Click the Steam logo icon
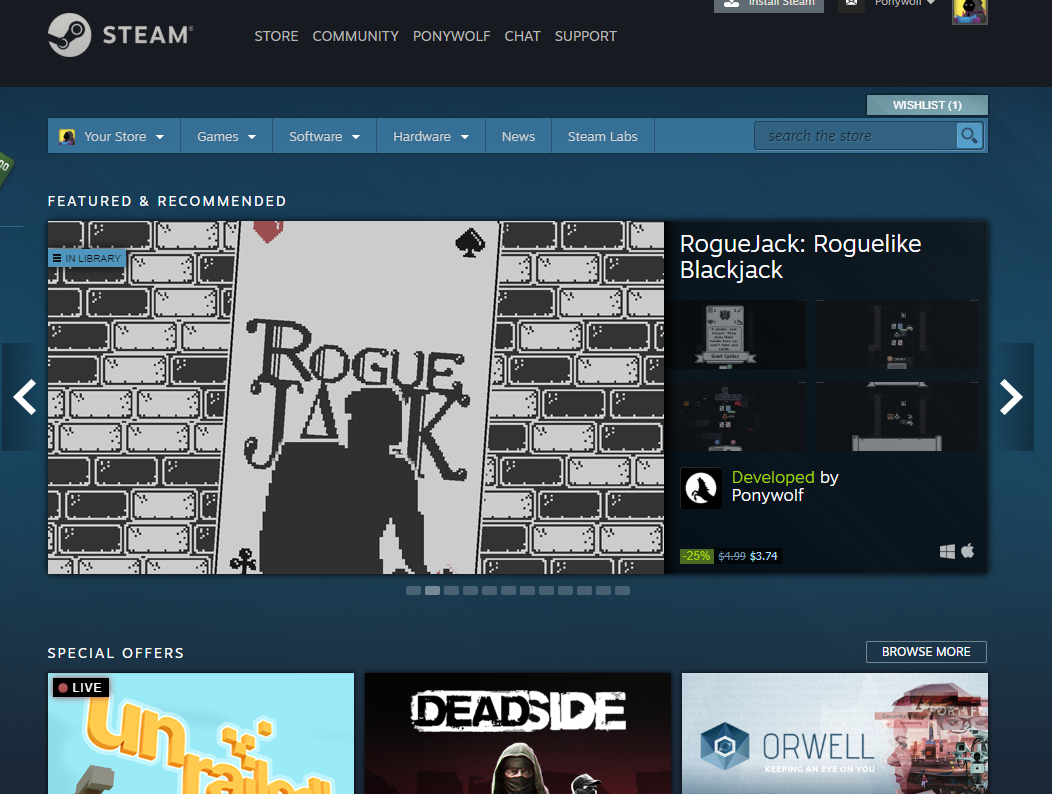 pos(70,35)
